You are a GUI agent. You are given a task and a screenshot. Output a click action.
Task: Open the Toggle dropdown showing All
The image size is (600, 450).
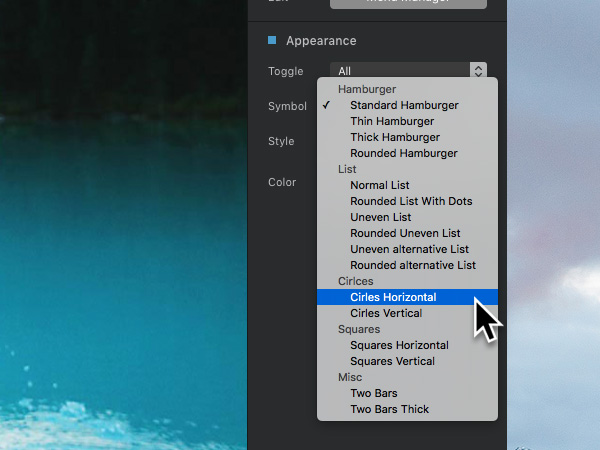pos(408,70)
